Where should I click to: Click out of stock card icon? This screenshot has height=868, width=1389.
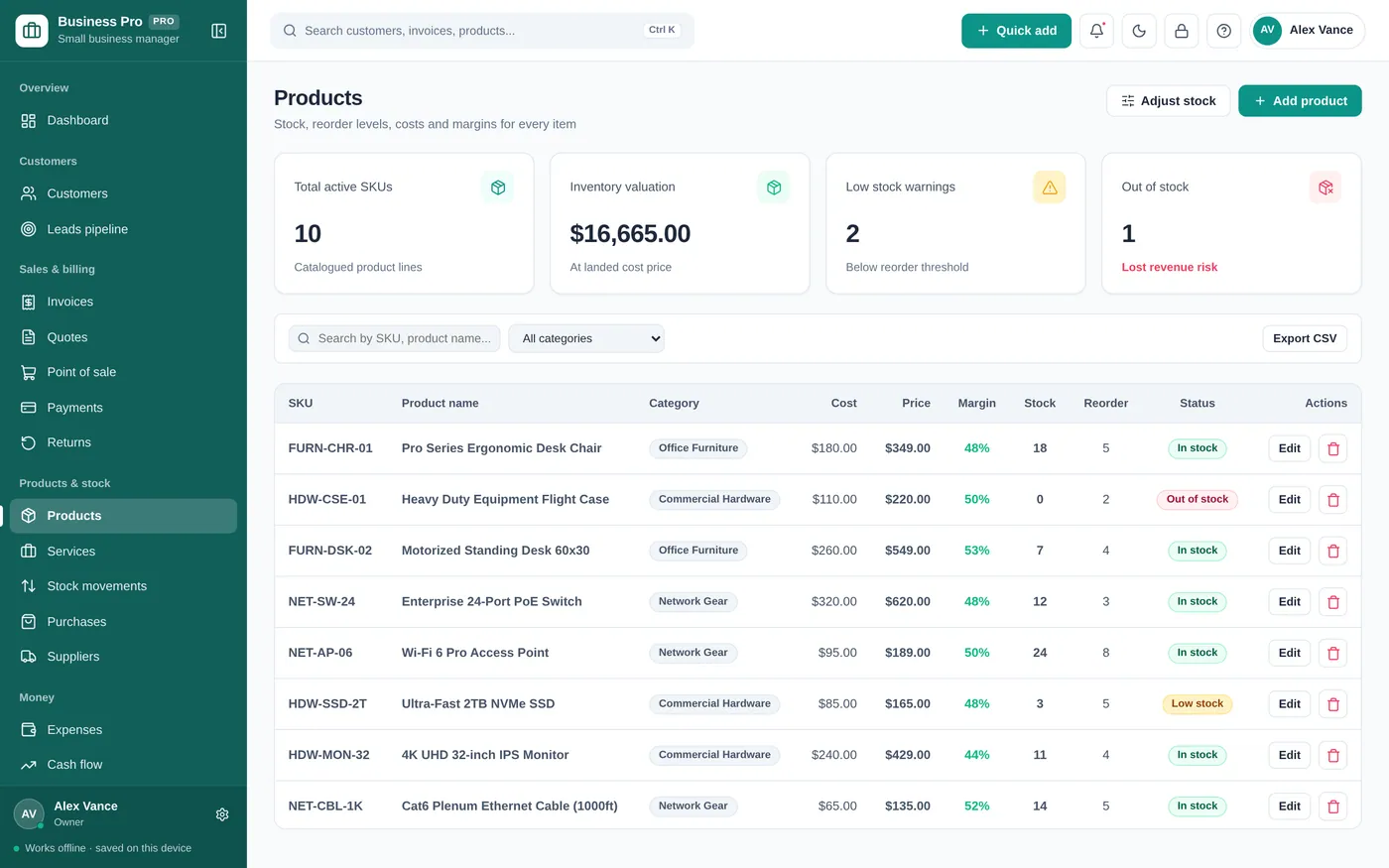pyautogui.click(x=1326, y=187)
